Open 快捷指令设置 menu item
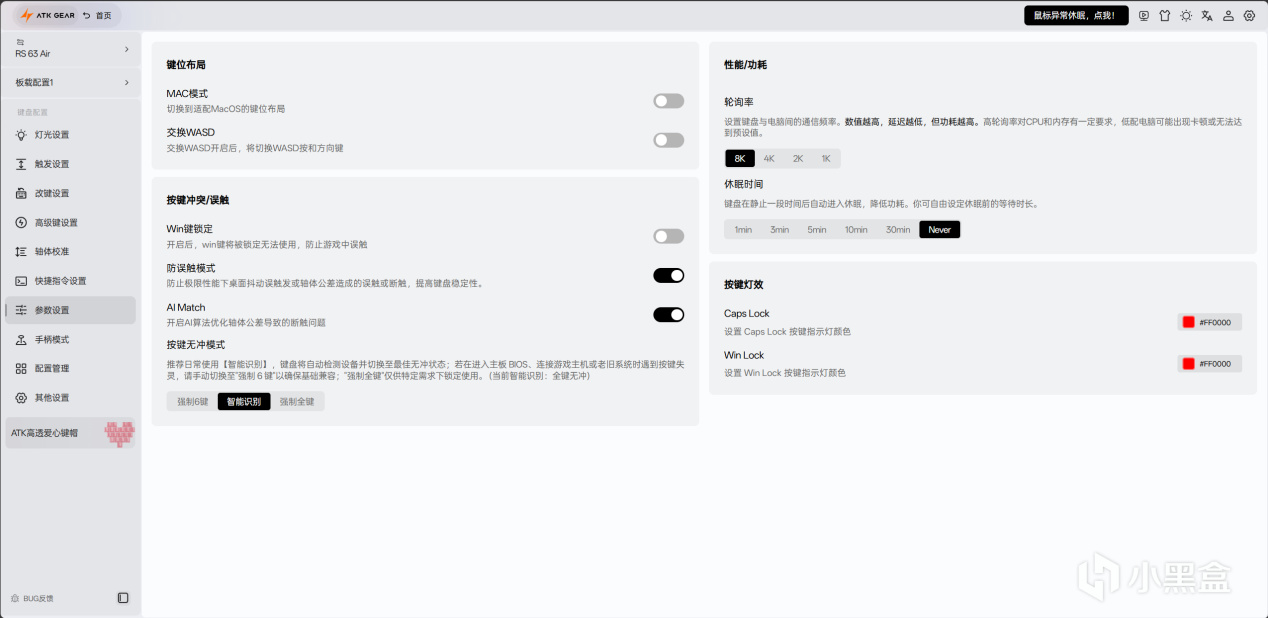Image resolution: width=1268 pixels, height=618 pixels. [70, 281]
